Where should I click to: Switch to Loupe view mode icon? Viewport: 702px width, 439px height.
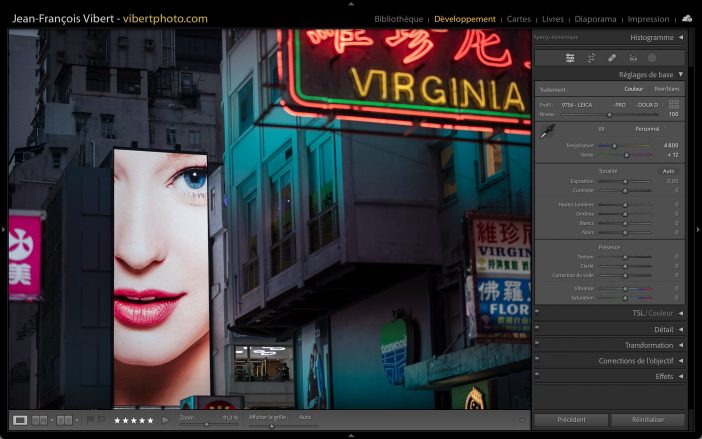[x=20, y=420]
